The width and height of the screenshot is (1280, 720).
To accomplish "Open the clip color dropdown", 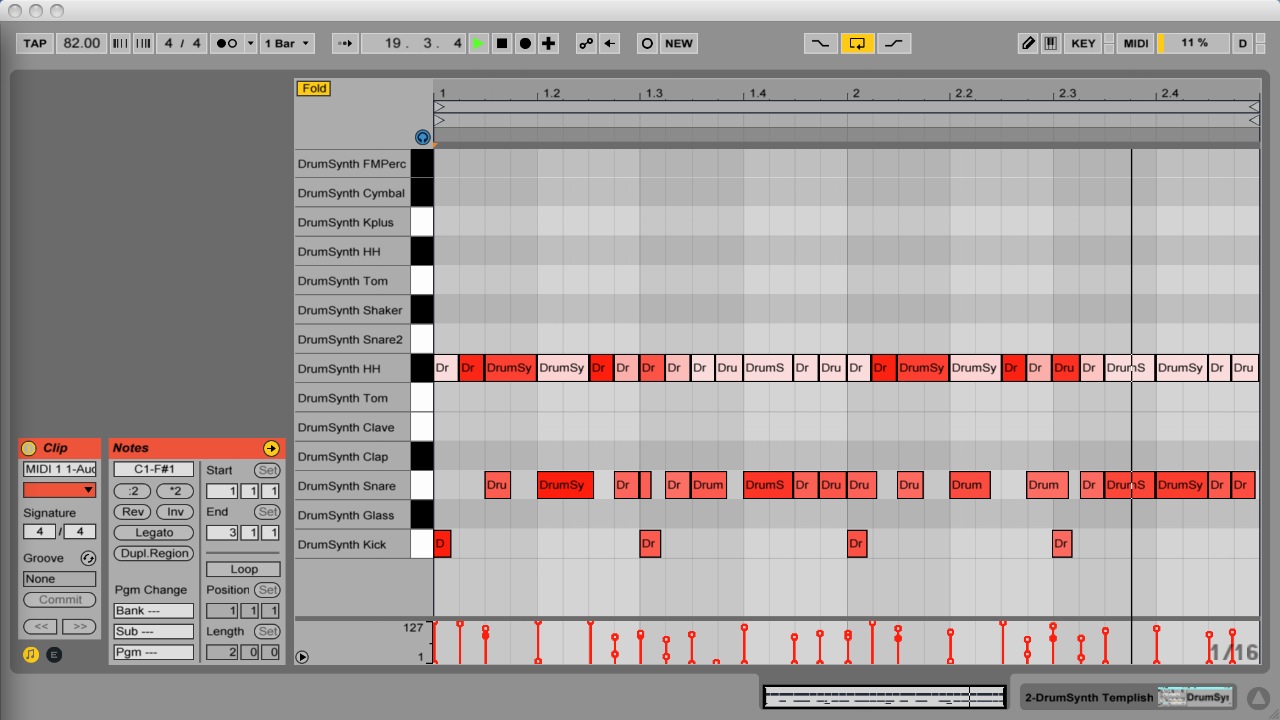I will point(60,490).
